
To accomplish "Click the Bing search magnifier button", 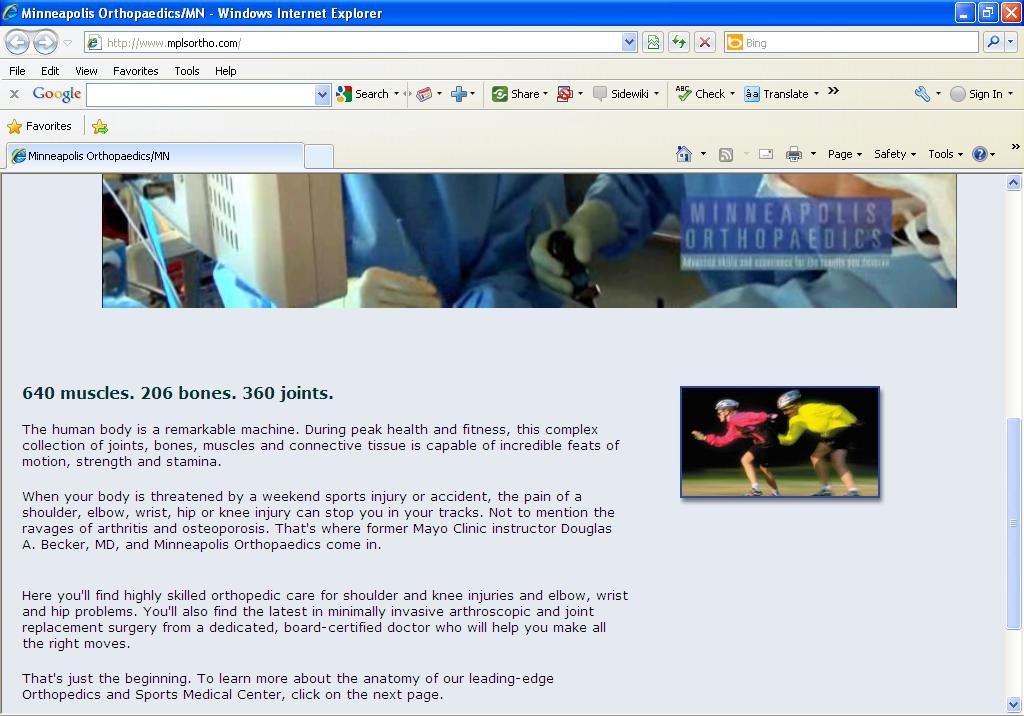I will 993,42.
